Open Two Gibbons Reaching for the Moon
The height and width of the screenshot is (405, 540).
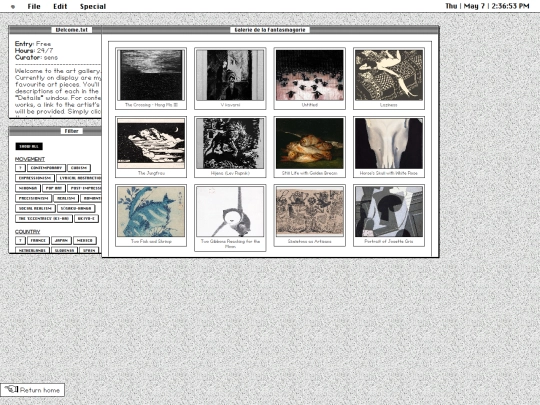pyautogui.click(x=230, y=218)
